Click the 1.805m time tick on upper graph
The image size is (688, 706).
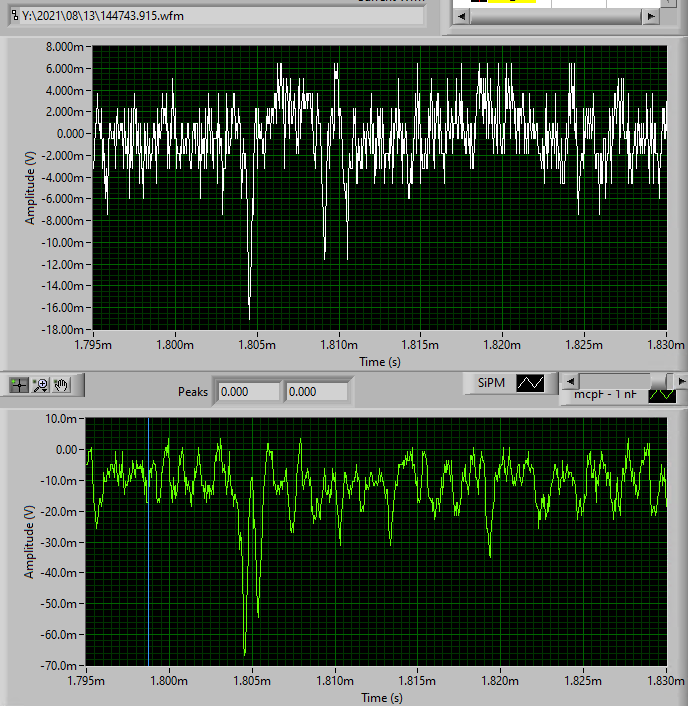pyautogui.click(x=257, y=345)
